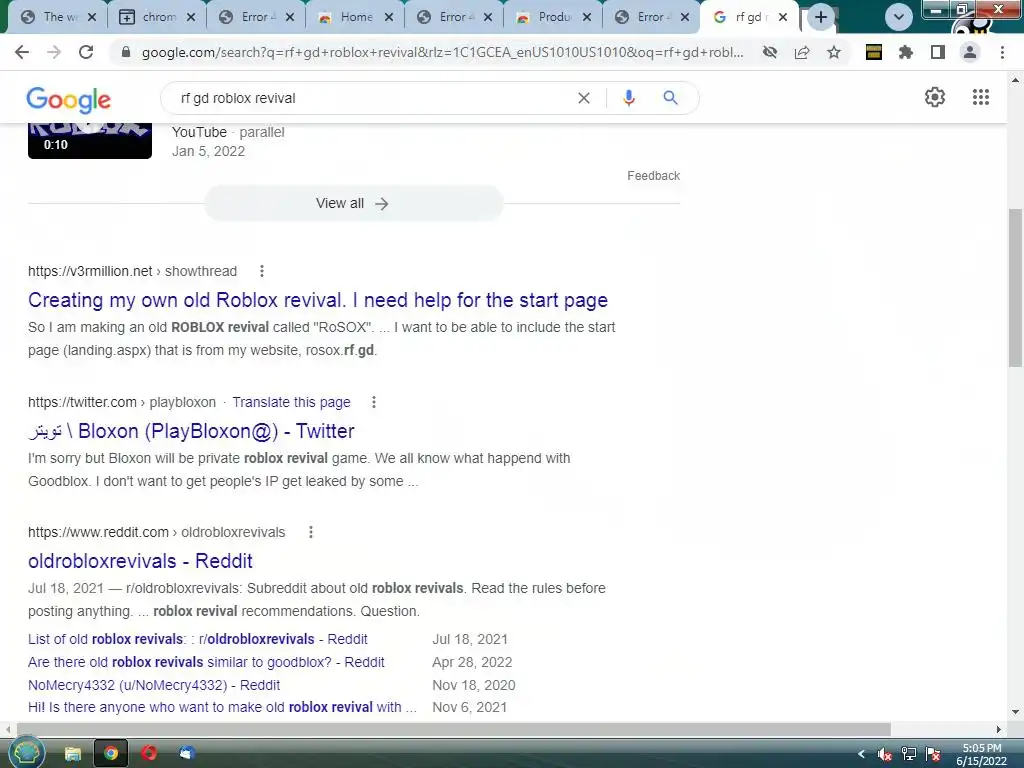Open File Explorer from taskbar
Screen dimensions: 1024x768
point(72,754)
